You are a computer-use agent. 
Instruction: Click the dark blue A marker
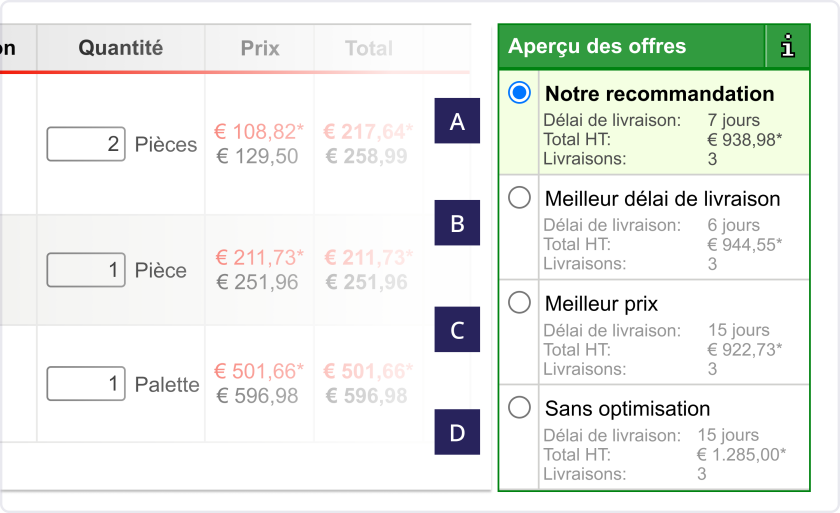(x=457, y=121)
